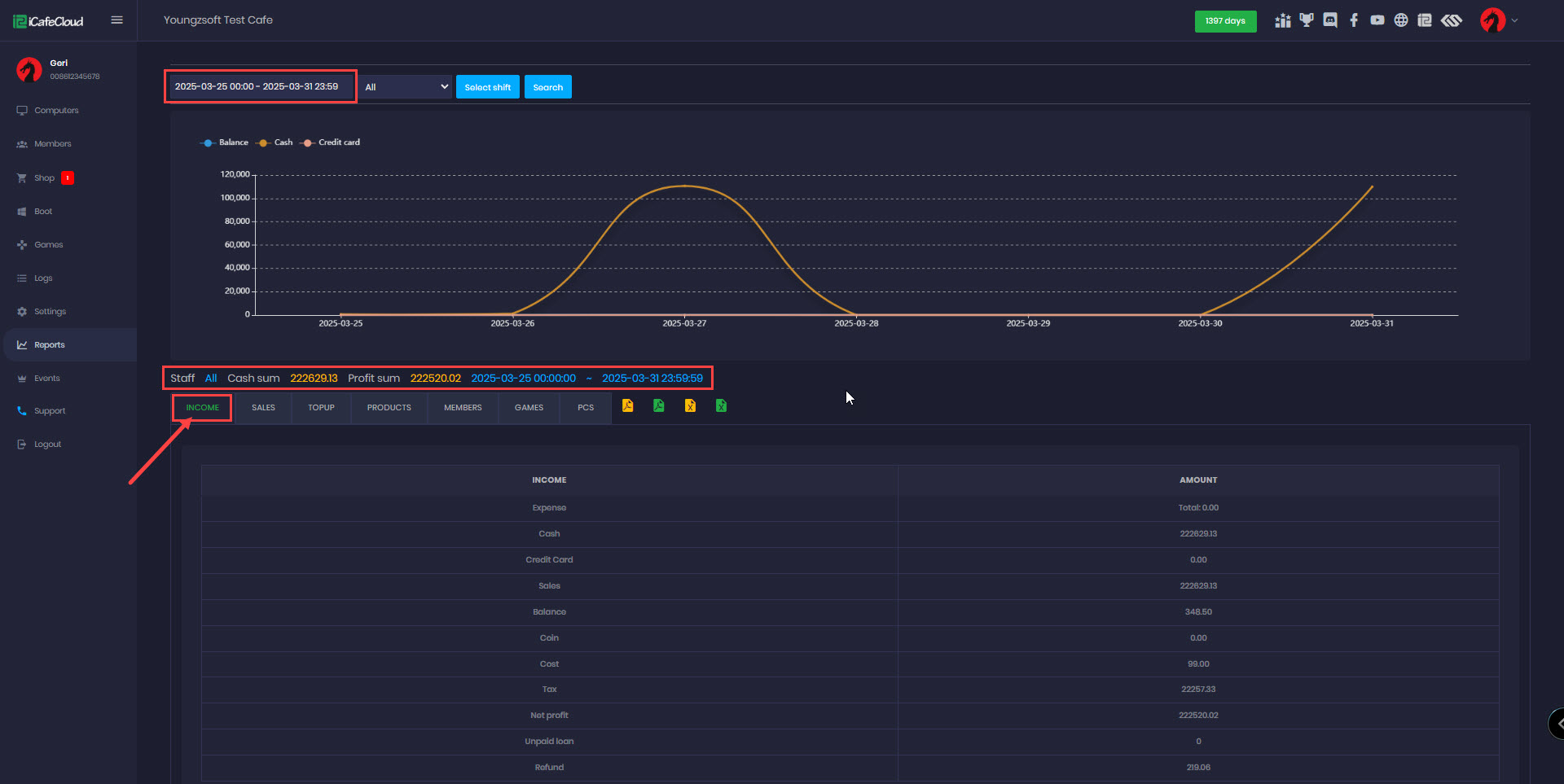The image size is (1564, 784).
Task: Export report with yellow PDF icon
Action: 628,405
